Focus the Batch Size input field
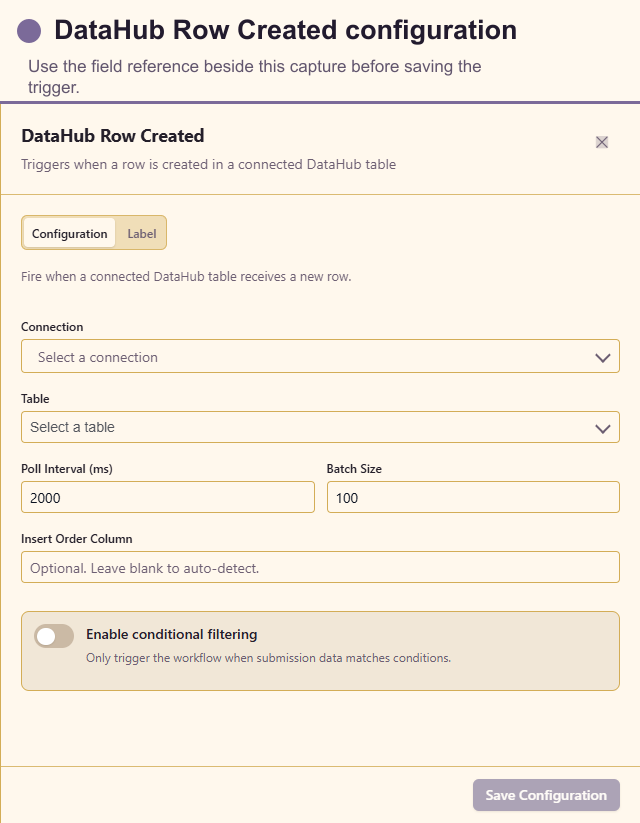The width and height of the screenshot is (640, 823). (x=473, y=497)
